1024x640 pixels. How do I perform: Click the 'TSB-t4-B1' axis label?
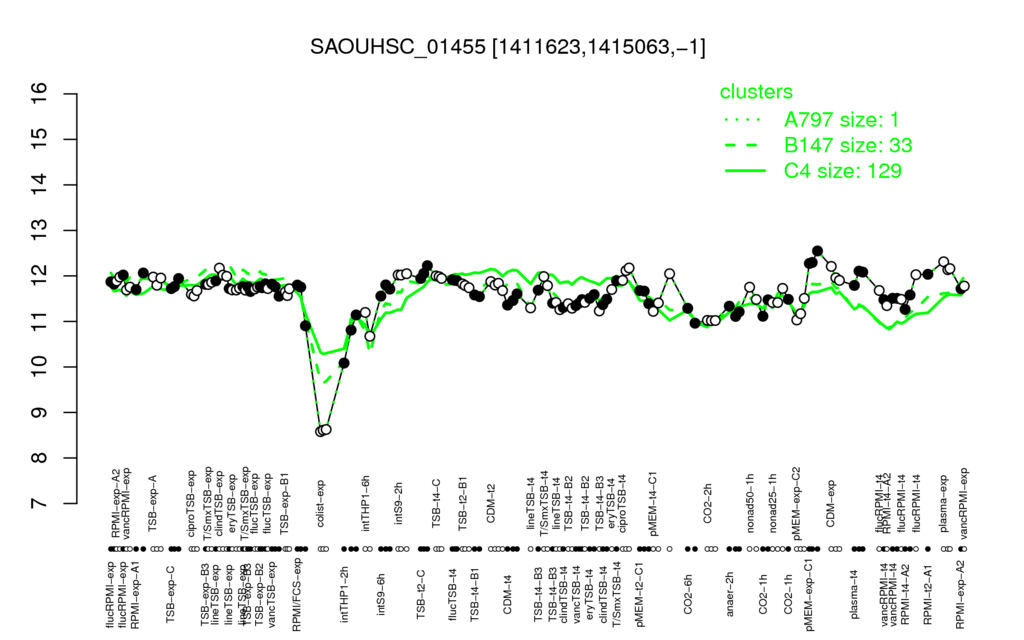click(x=475, y=594)
